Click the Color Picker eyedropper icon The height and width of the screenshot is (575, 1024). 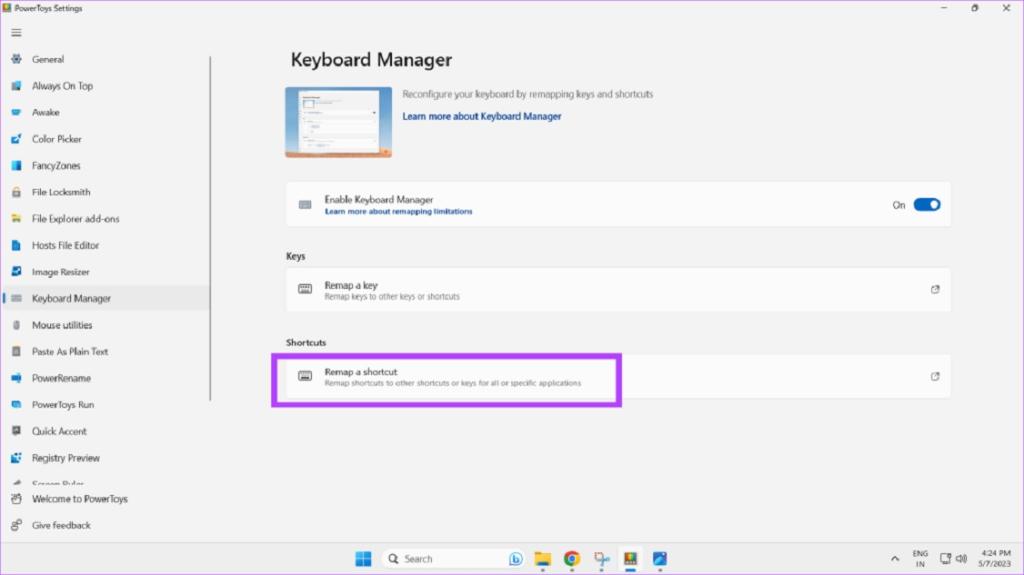coord(16,139)
